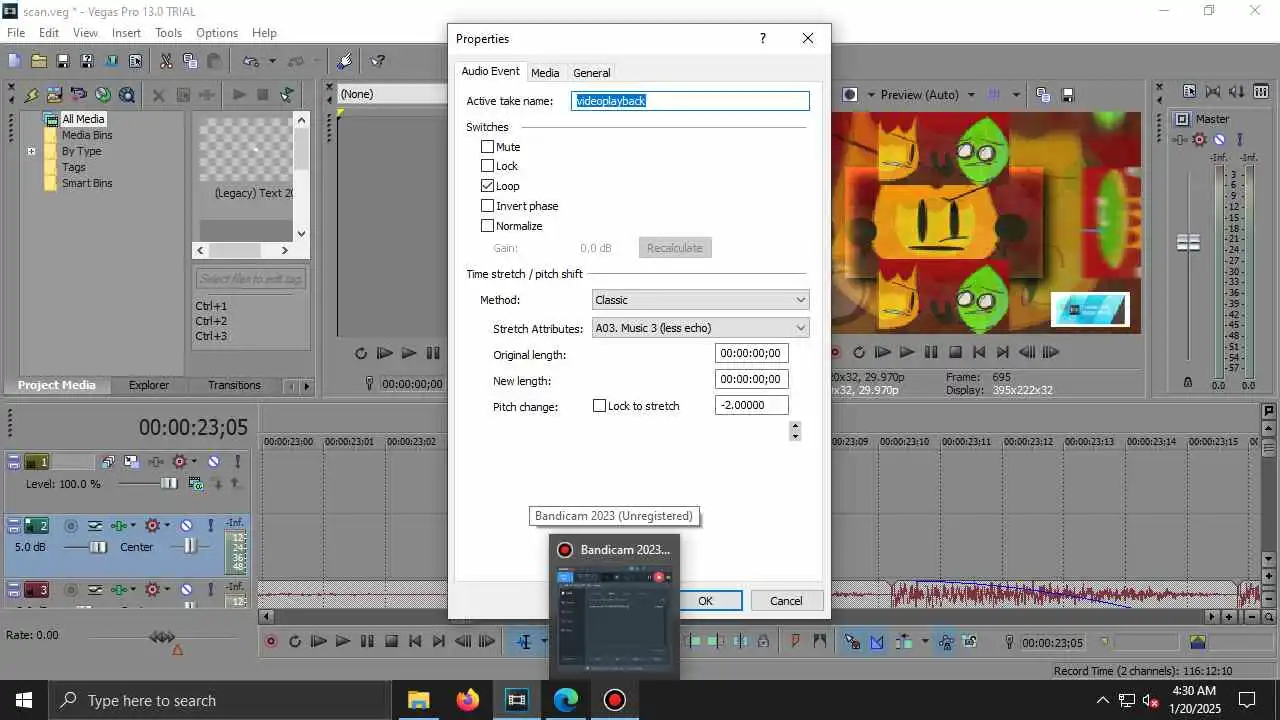This screenshot has width=1280, height=720.
Task: Click OK in the Properties dialog
Action: (705, 601)
